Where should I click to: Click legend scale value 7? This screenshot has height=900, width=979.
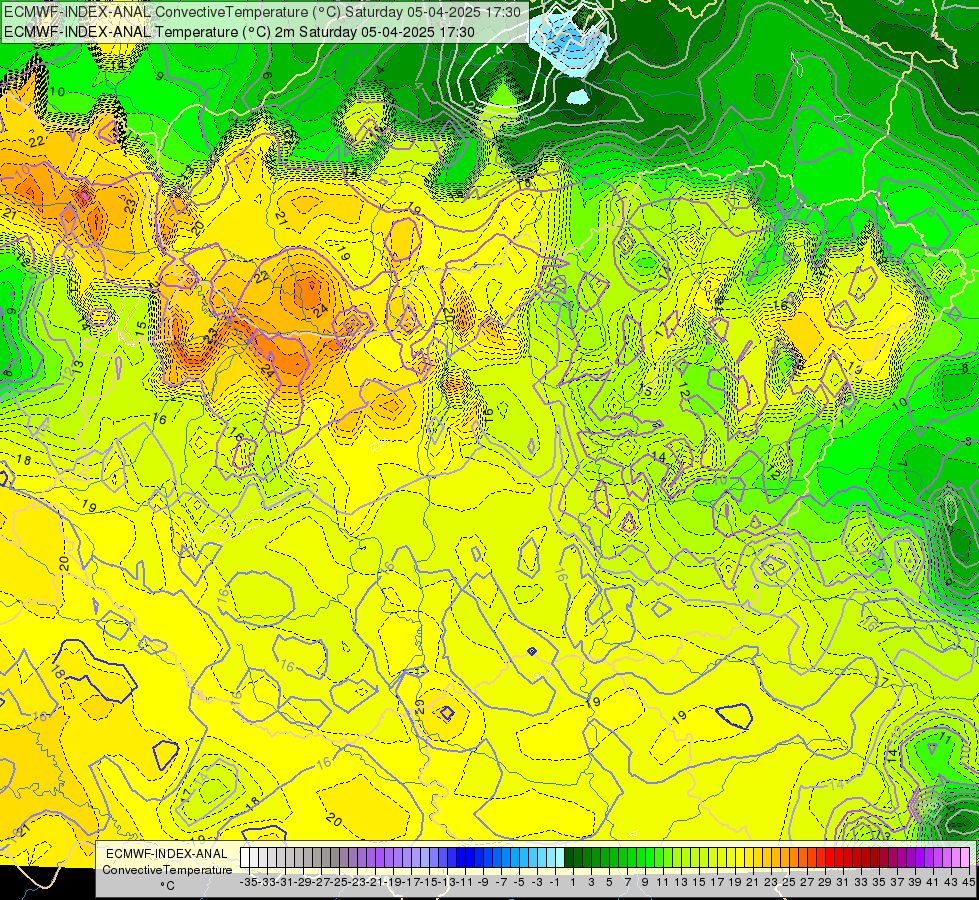(x=627, y=882)
